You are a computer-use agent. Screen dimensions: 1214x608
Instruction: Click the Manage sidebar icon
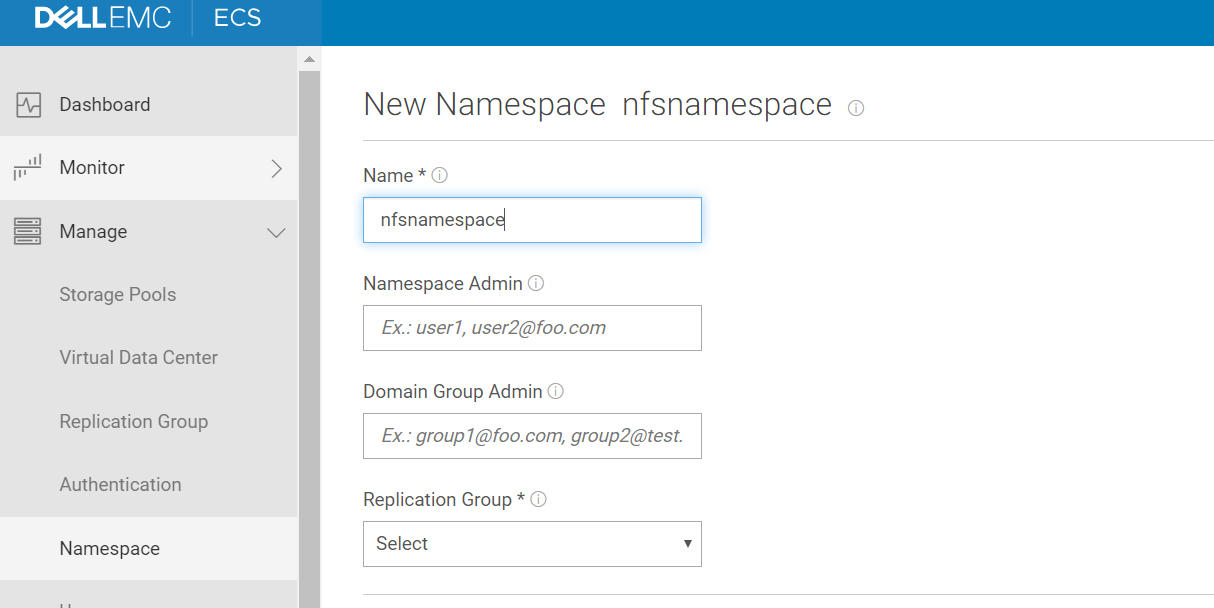tap(27, 231)
